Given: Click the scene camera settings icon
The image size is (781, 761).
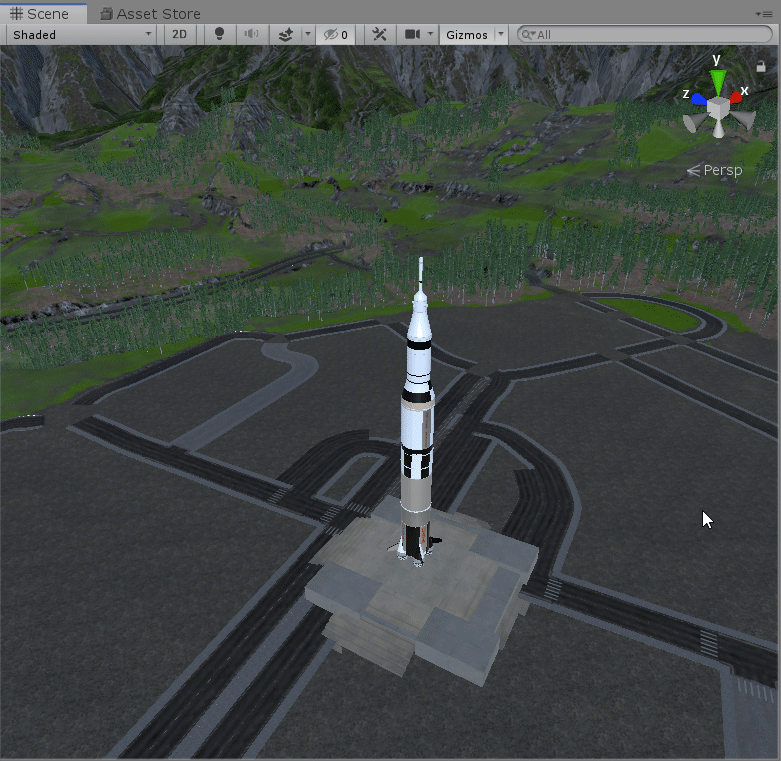Looking at the screenshot, I should tap(411, 34).
